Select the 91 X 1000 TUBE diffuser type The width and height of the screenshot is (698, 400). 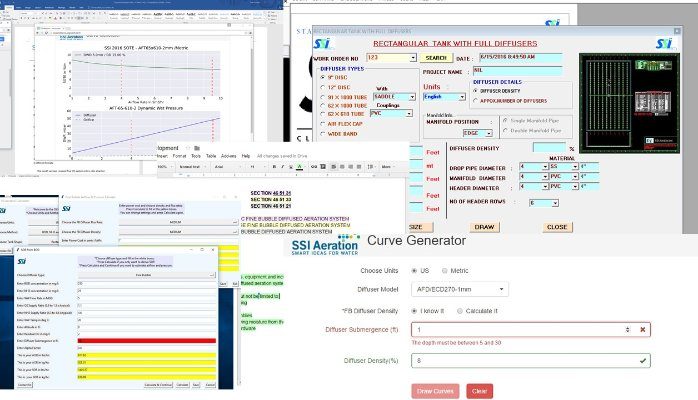coord(323,97)
